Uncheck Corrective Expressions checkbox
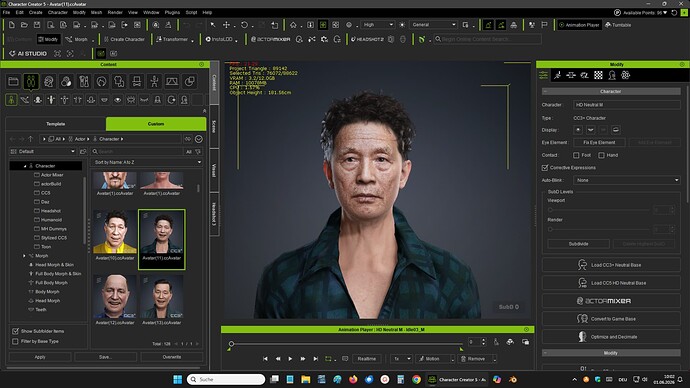 click(545, 168)
